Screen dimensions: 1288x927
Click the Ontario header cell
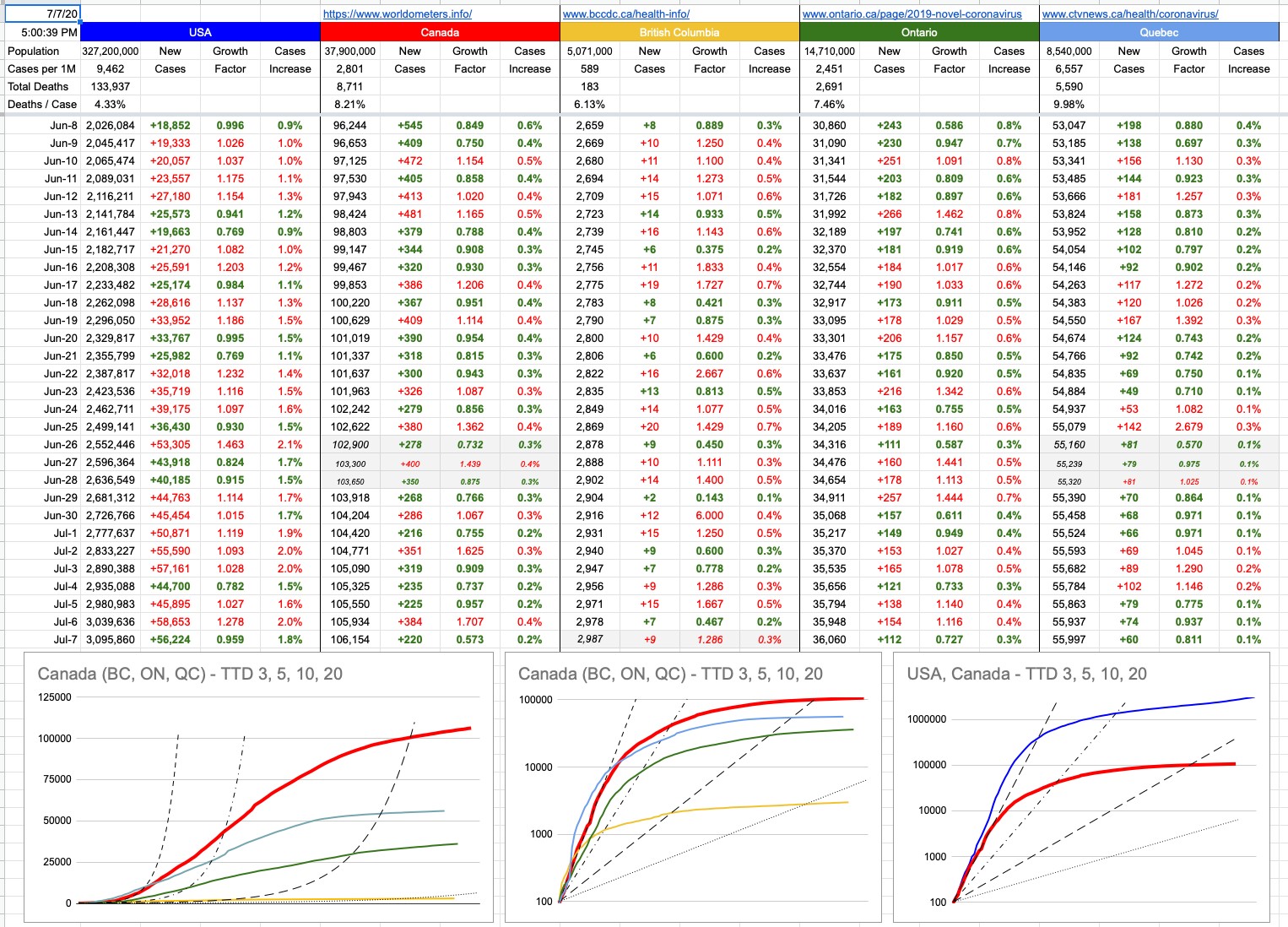[x=919, y=32]
